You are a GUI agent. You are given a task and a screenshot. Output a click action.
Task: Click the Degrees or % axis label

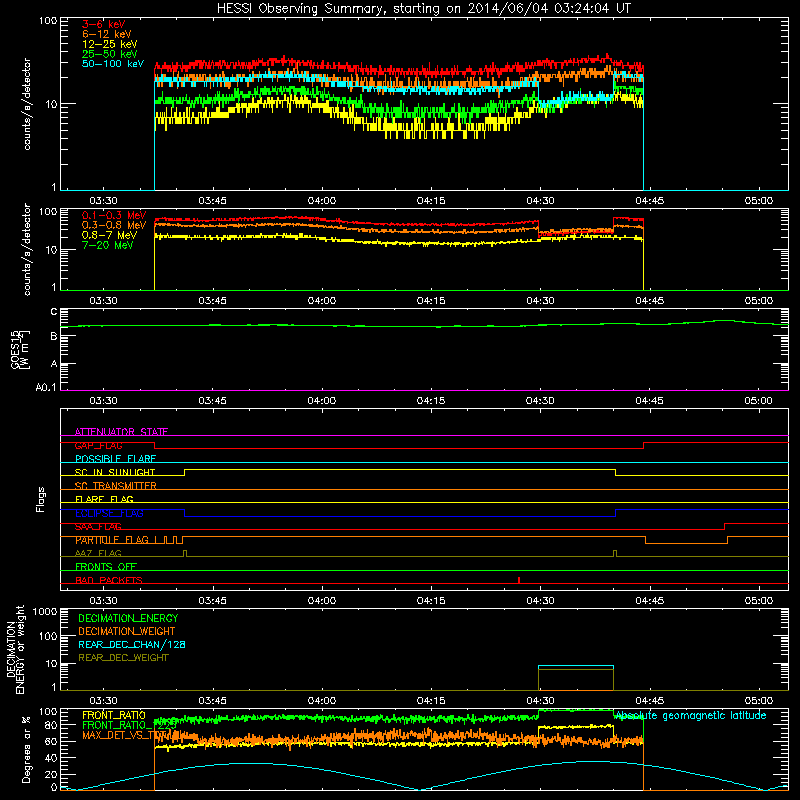point(26,749)
